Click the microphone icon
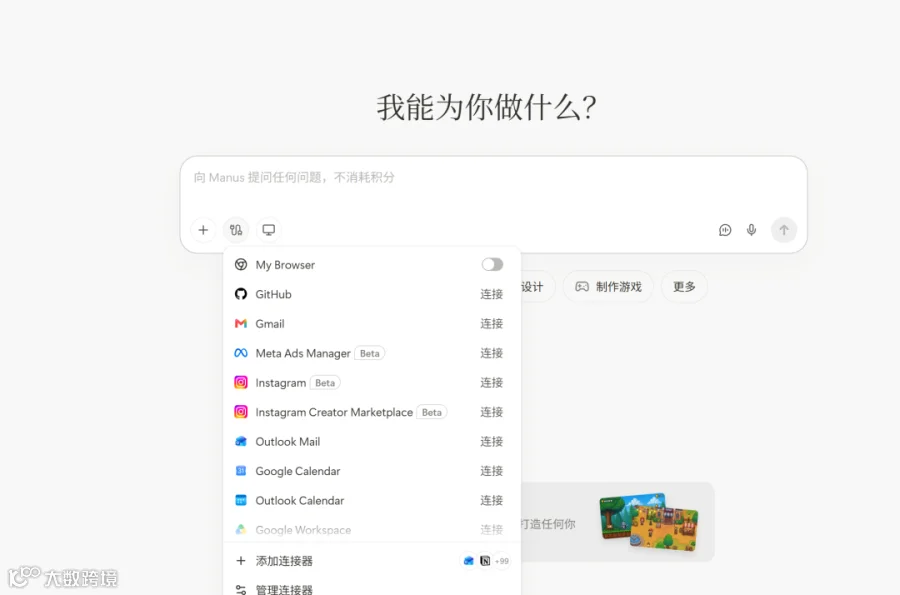This screenshot has width=900, height=595. coord(751,230)
